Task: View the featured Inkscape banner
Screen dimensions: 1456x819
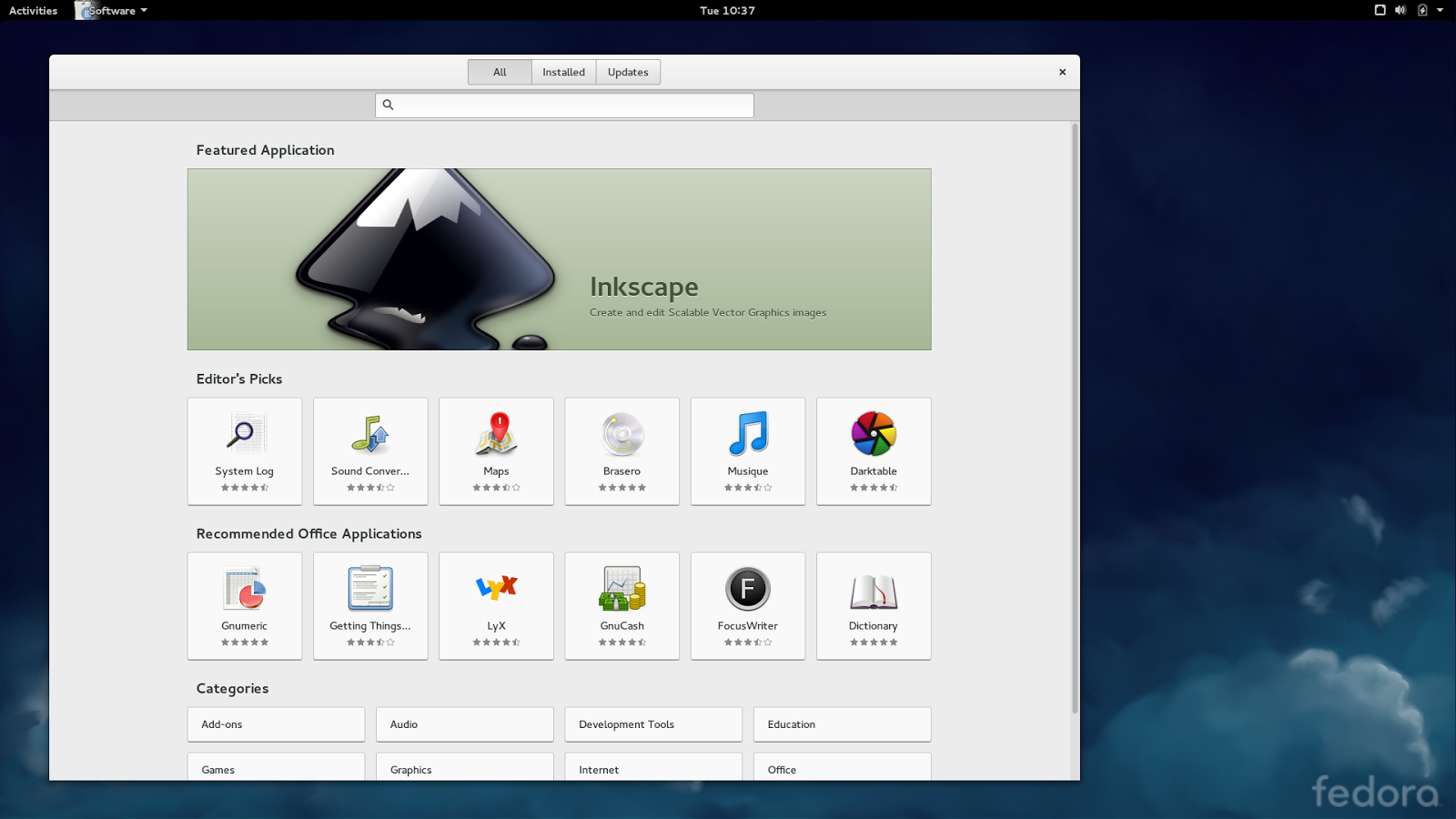Action: coord(559,259)
